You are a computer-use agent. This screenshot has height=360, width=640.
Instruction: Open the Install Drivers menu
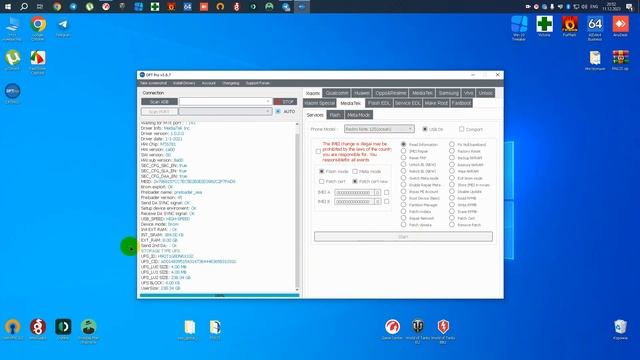coord(184,83)
